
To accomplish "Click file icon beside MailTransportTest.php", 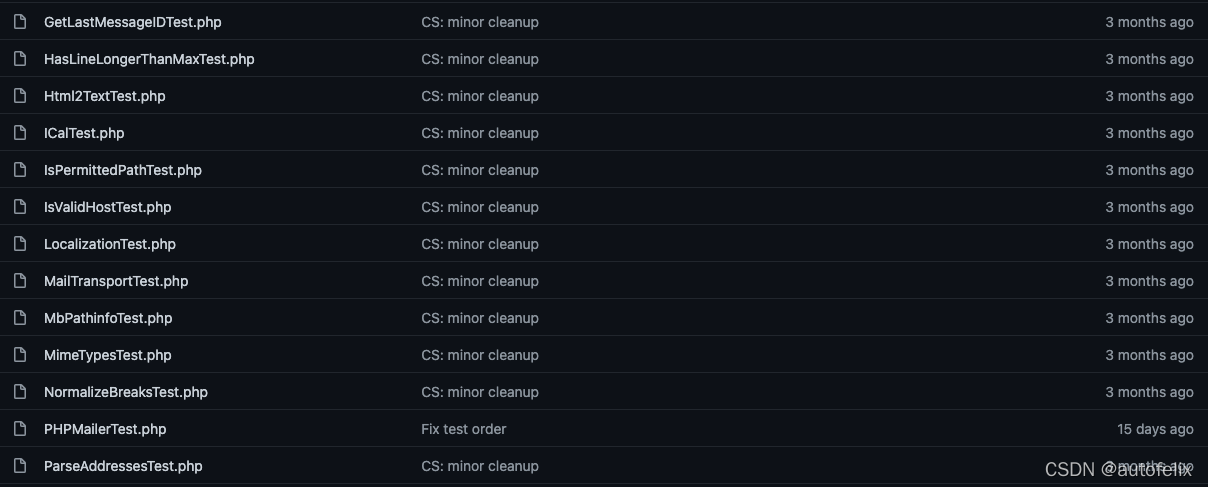I will (20, 281).
